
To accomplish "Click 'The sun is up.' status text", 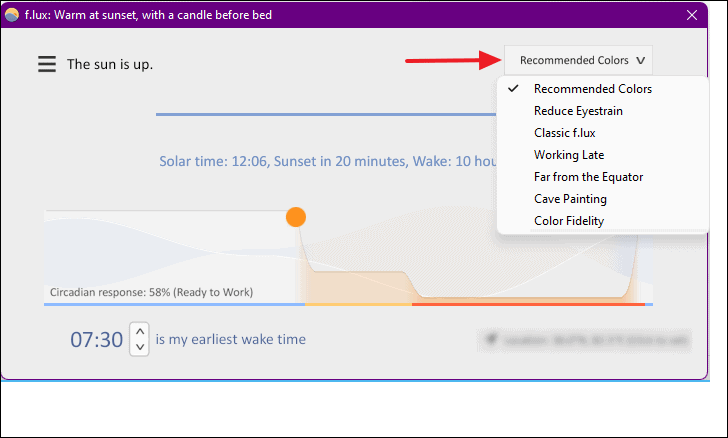I will tap(110, 64).
